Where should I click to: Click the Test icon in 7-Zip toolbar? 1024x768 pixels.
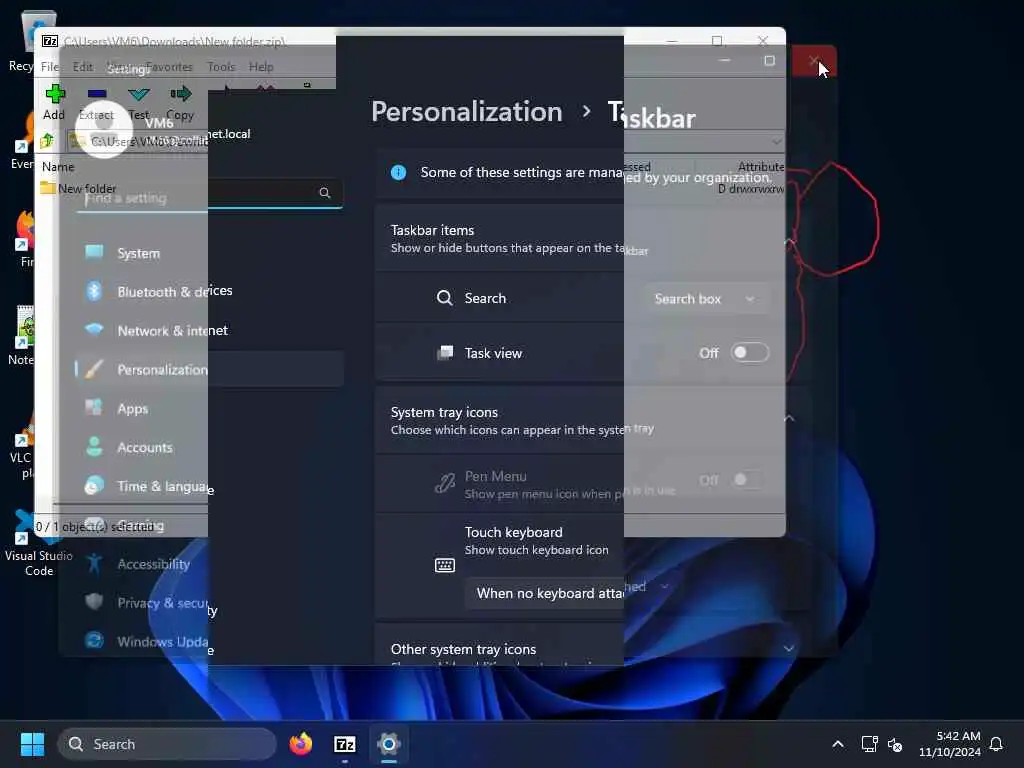[138, 102]
